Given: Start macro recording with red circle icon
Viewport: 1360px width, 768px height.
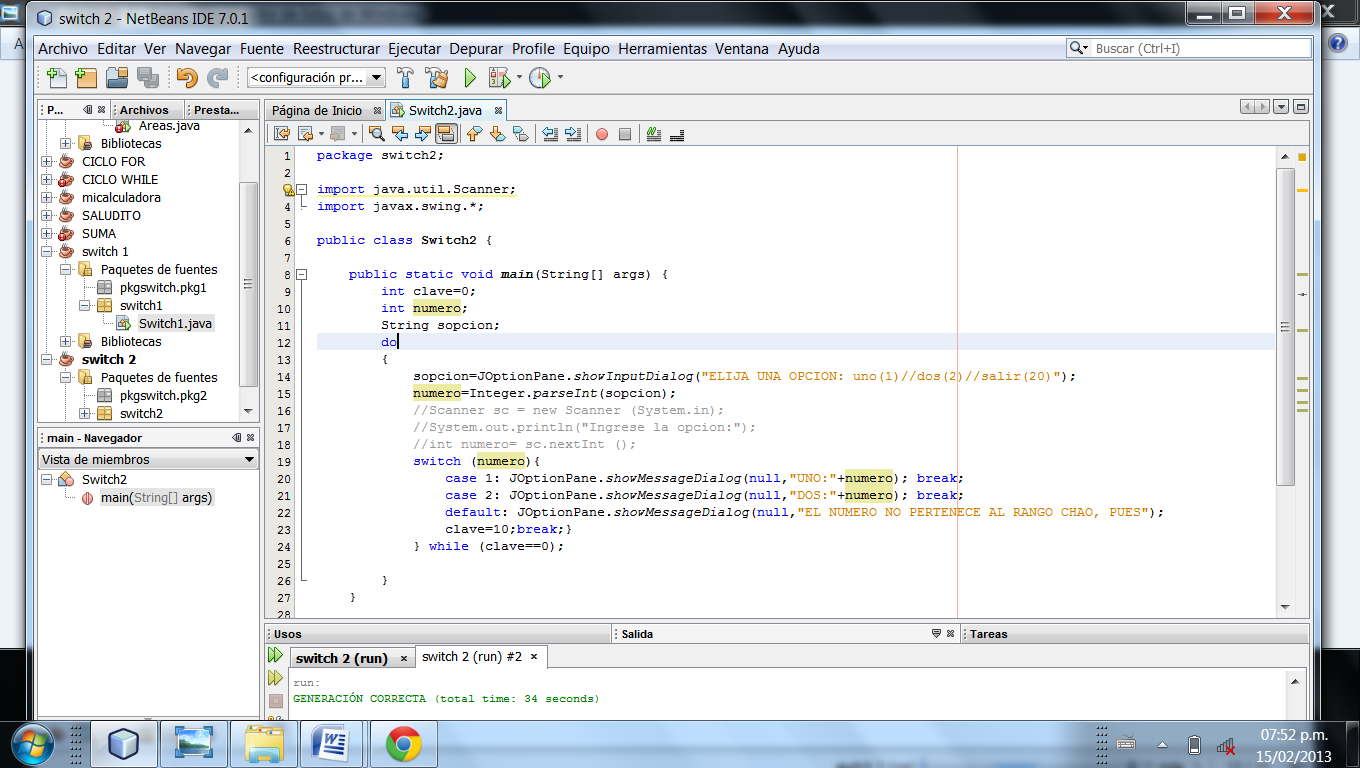Looking at the screenshot, I should click(602, 134).
